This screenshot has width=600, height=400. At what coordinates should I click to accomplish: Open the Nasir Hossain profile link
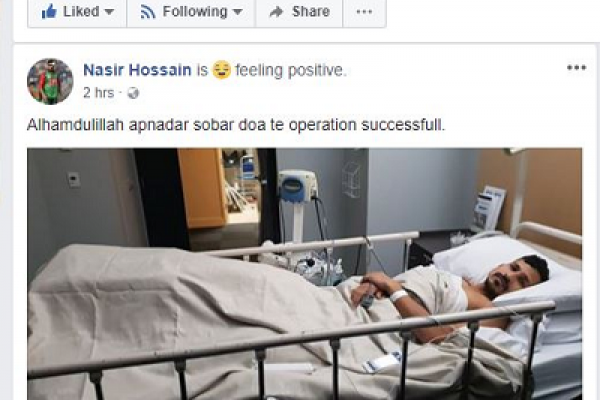(x=137, y=70)
